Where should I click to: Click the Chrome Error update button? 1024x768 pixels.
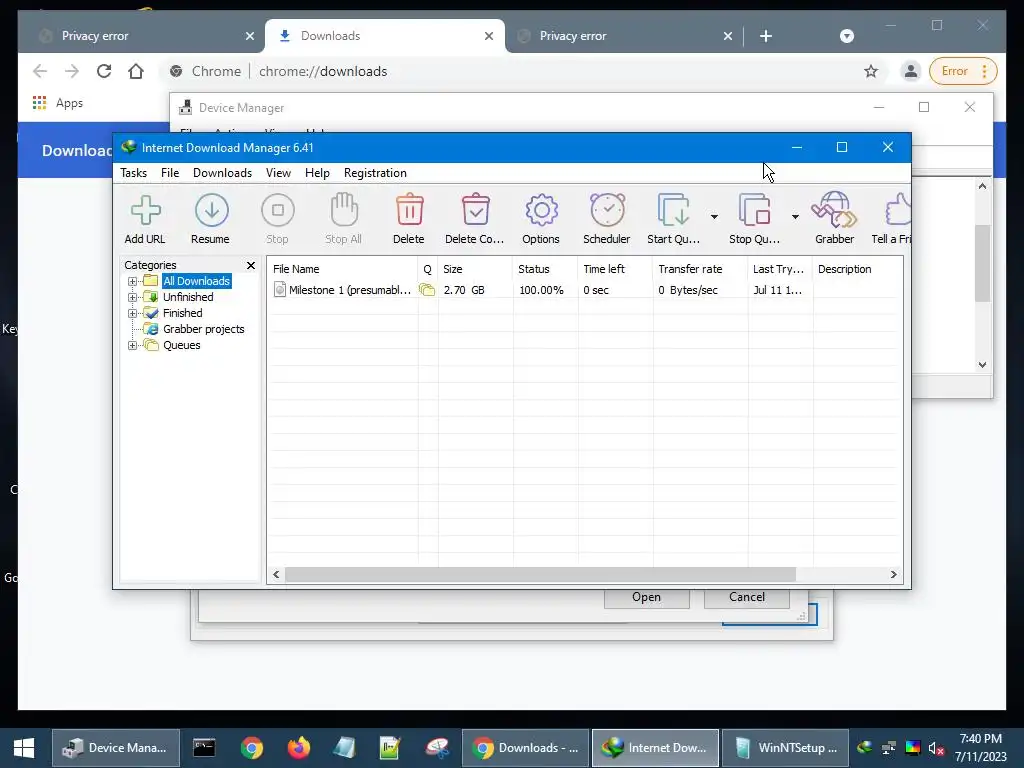963,71
